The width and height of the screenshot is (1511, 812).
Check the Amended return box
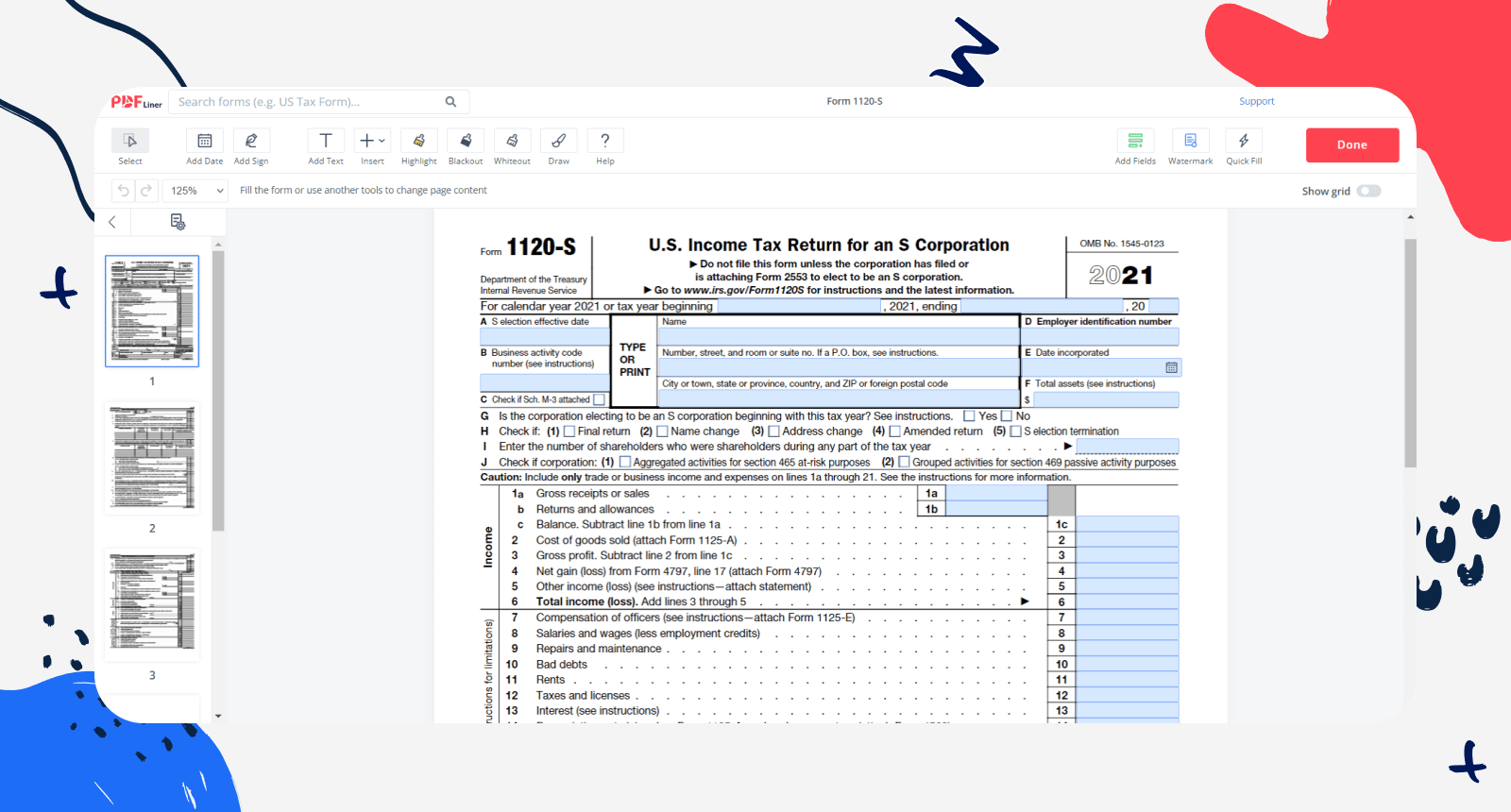(x=894, y=431)
